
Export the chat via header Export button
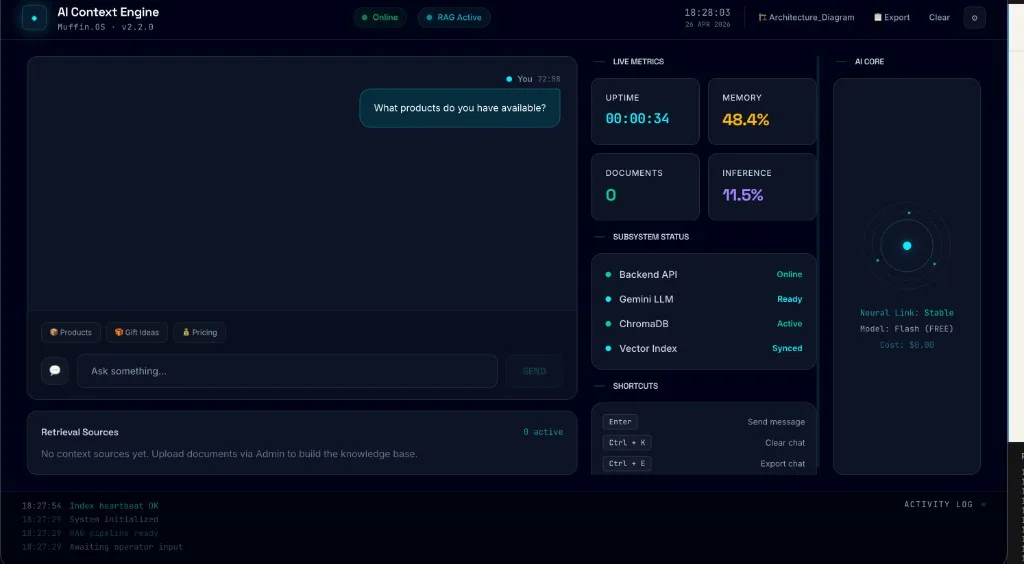(x=891, y=18)
